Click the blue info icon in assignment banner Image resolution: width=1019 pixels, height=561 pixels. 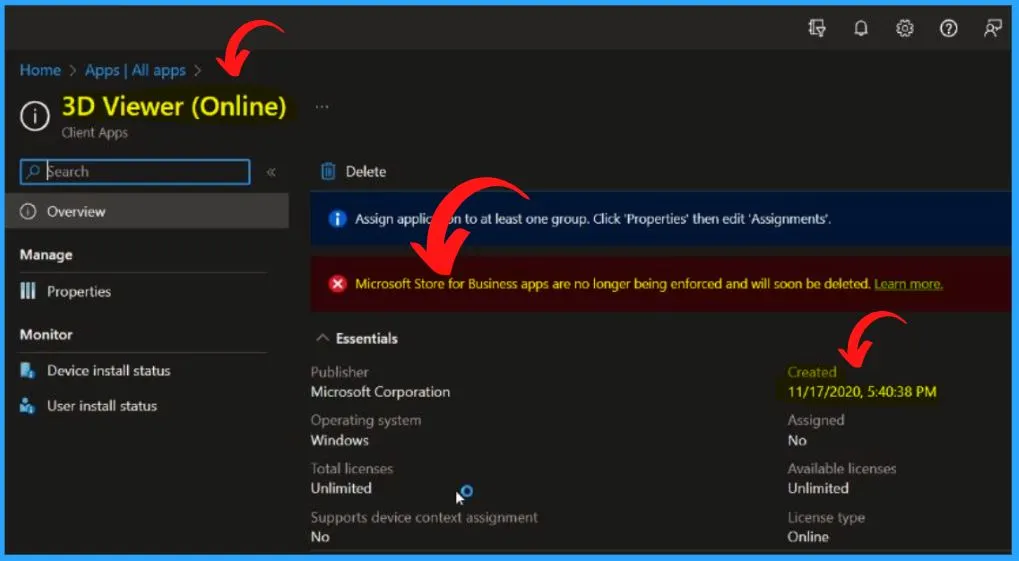337,219
